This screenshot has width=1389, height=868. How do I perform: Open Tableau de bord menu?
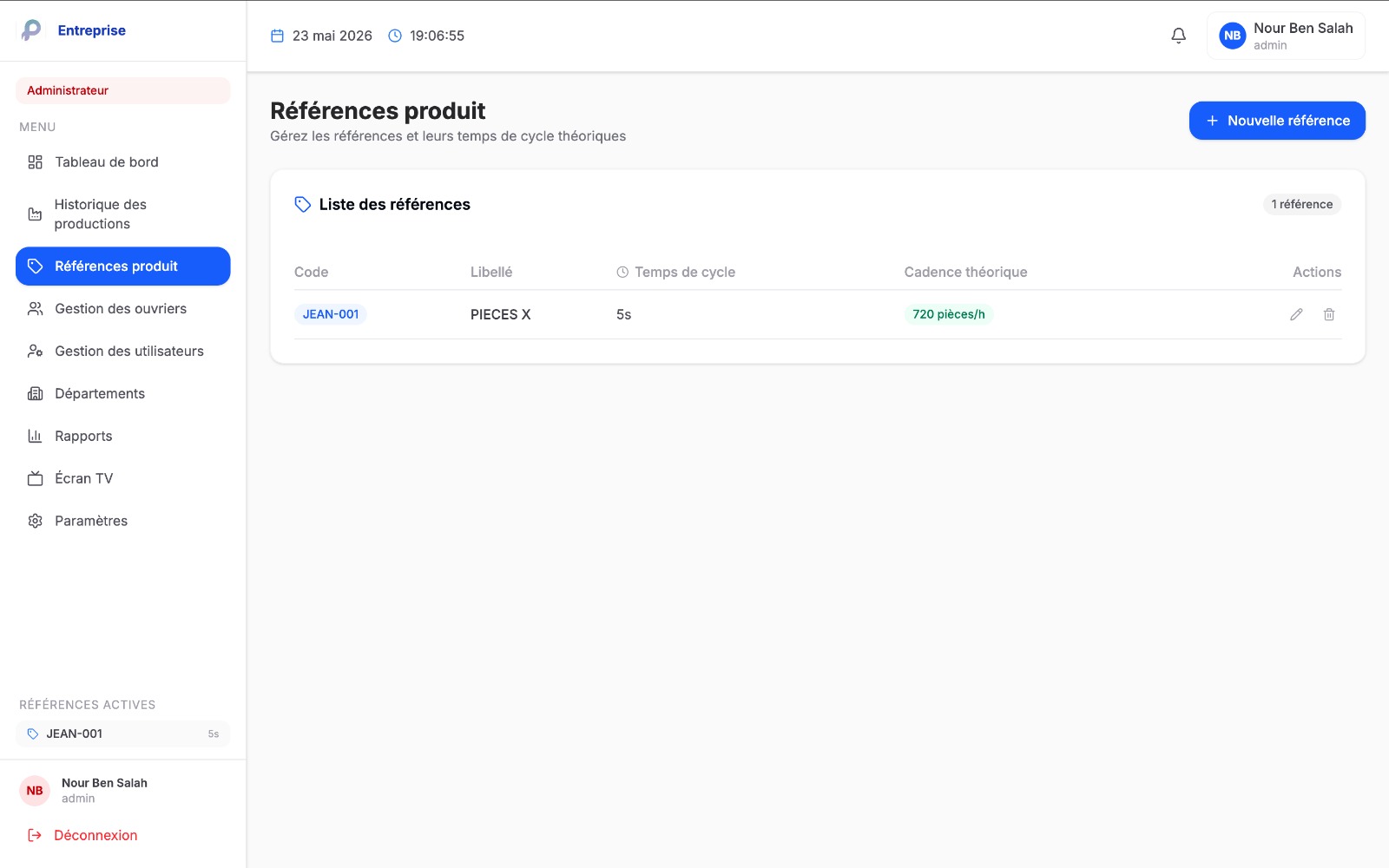pos(123,162)
